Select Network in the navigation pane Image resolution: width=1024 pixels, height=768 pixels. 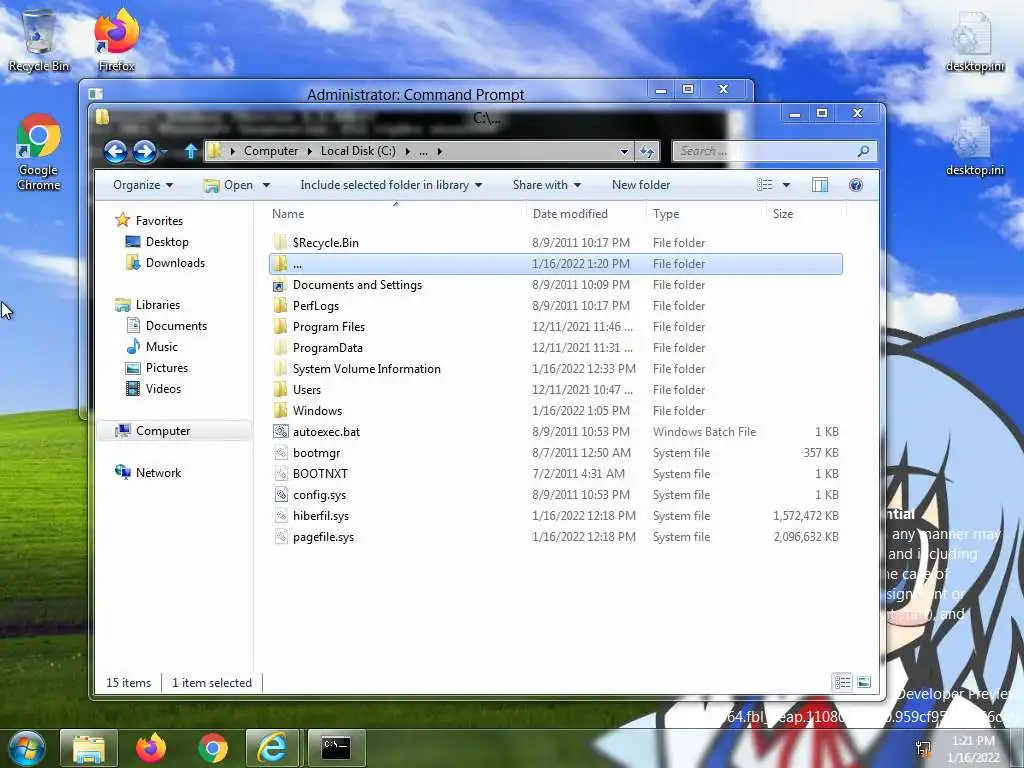coord(158,473)
